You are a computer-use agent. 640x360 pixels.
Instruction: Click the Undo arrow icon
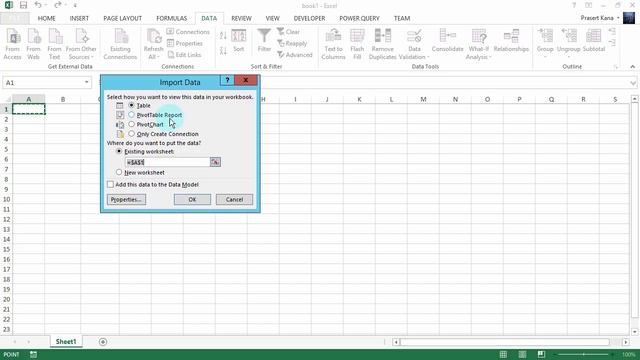pyautogui.click(x=38, y=5)
